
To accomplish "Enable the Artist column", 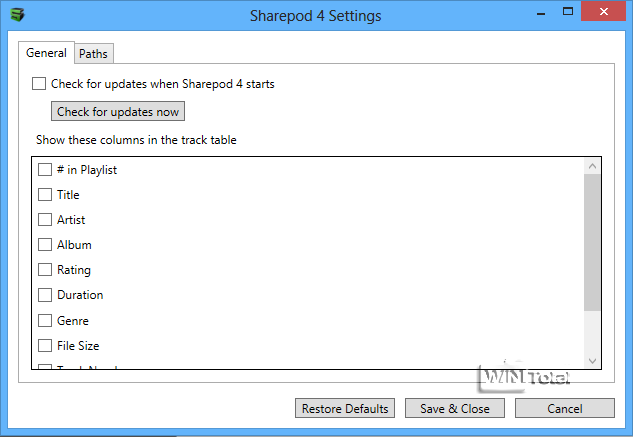I will tap(45, 219).
